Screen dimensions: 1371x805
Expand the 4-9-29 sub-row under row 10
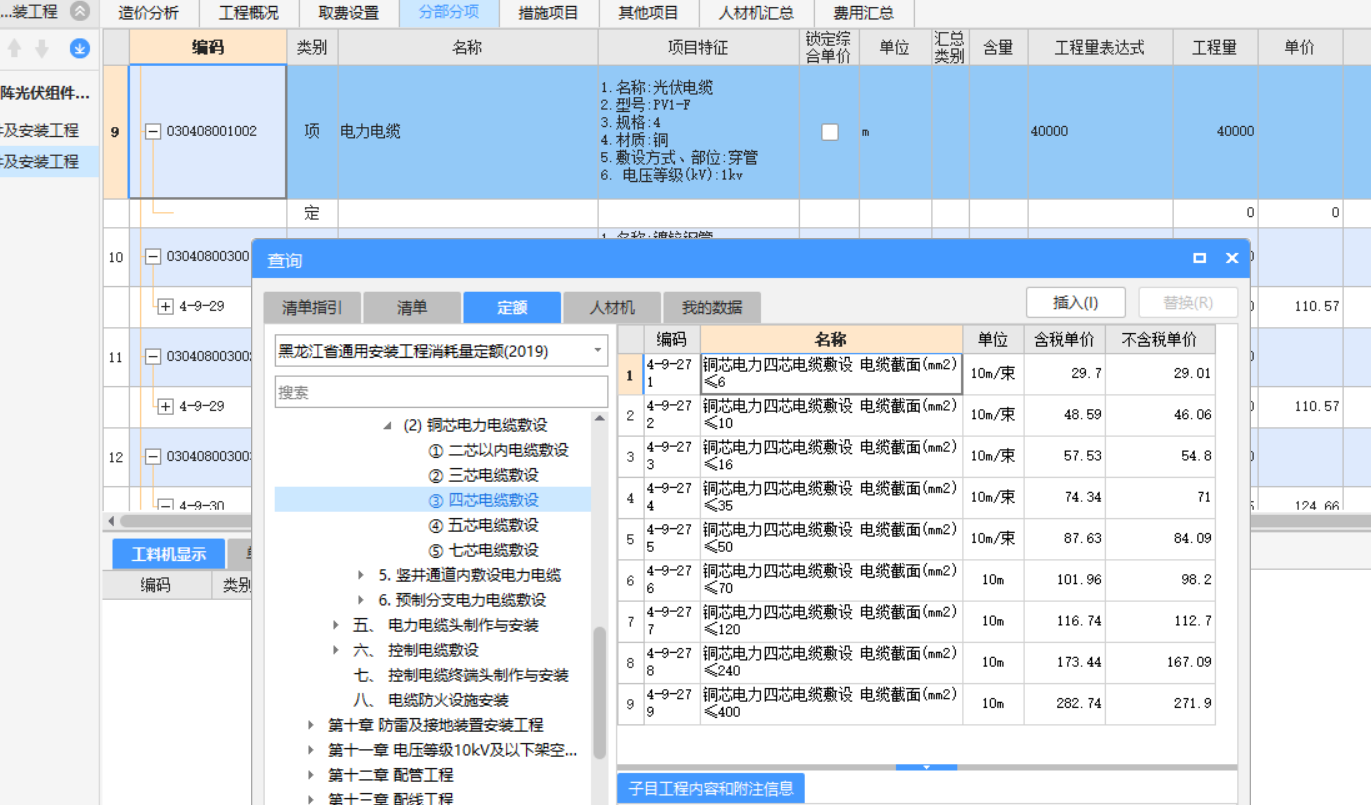pos(166,306)
